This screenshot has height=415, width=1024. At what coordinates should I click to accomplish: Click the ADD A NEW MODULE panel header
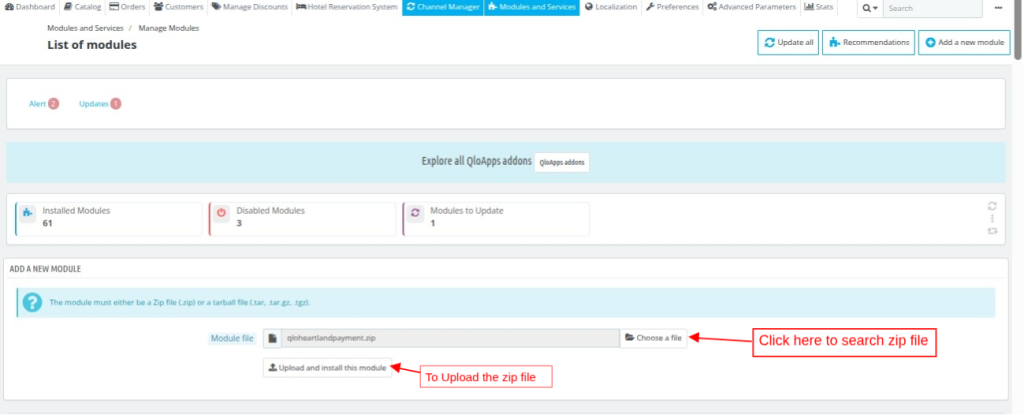pos(45,269)
